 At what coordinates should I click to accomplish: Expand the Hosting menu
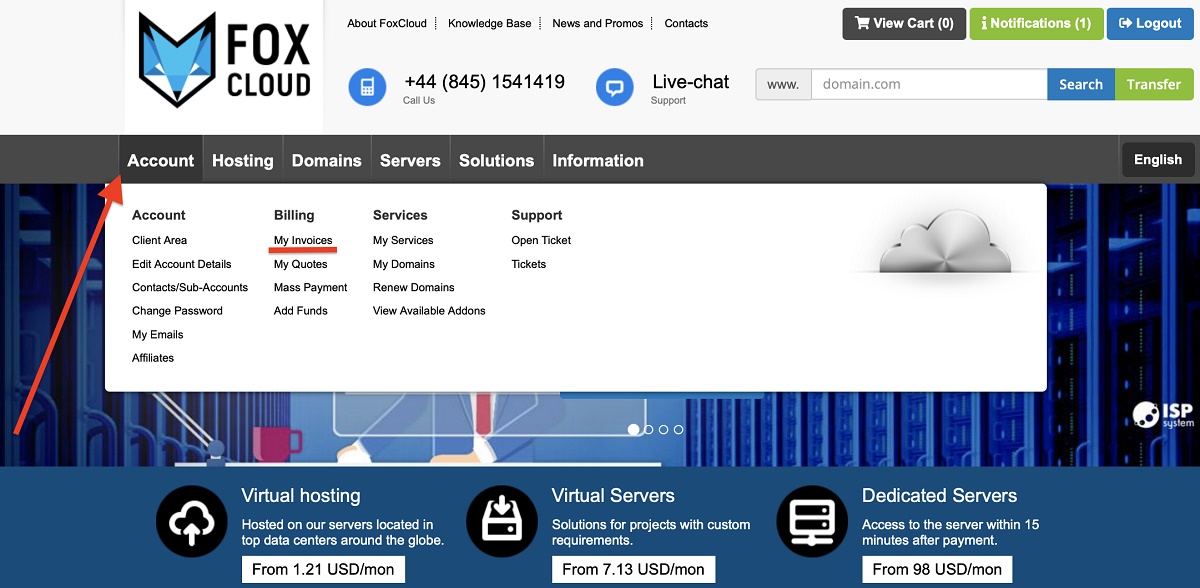coord(242,160)
